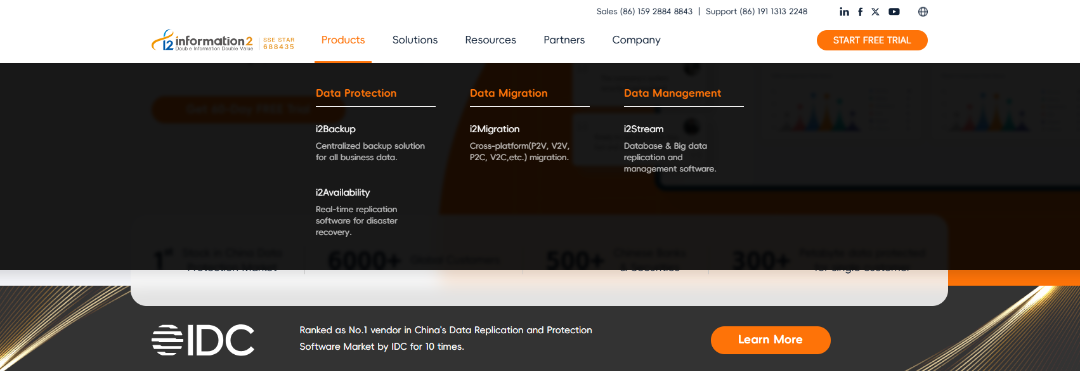Click 'Cross-platform(P2V, V2V' migration description
Screen dimensions: 1080x371
coord(520,151)
